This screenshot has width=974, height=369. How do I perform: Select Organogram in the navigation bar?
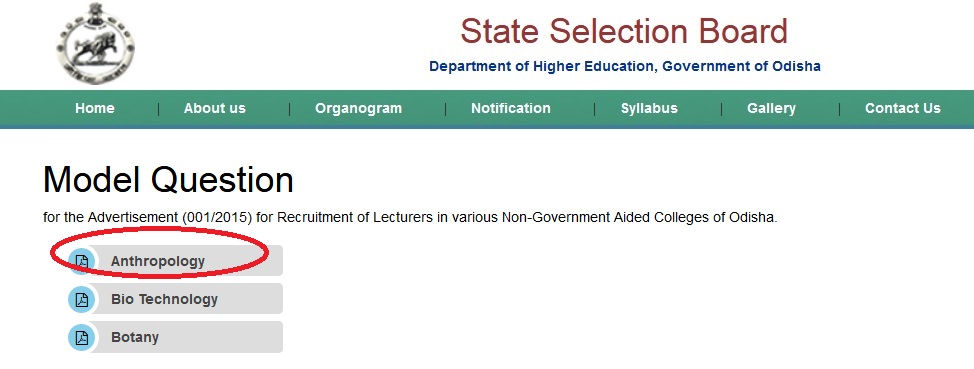pyautogui.click(x=358, y=108)
